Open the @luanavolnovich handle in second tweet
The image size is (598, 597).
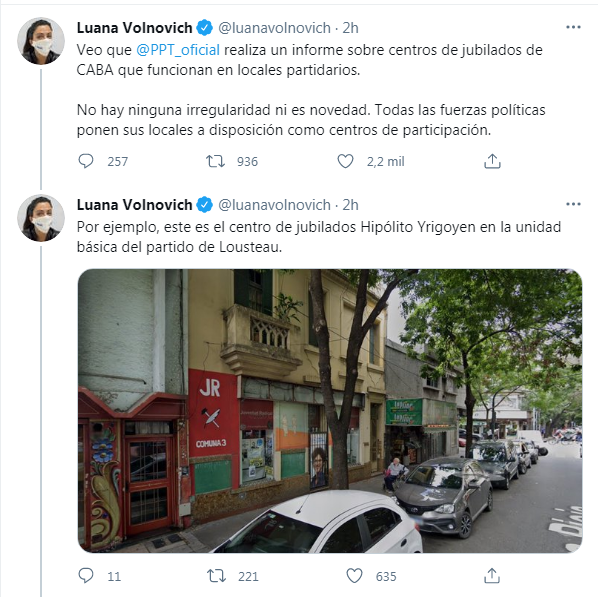tap(274, 205)
